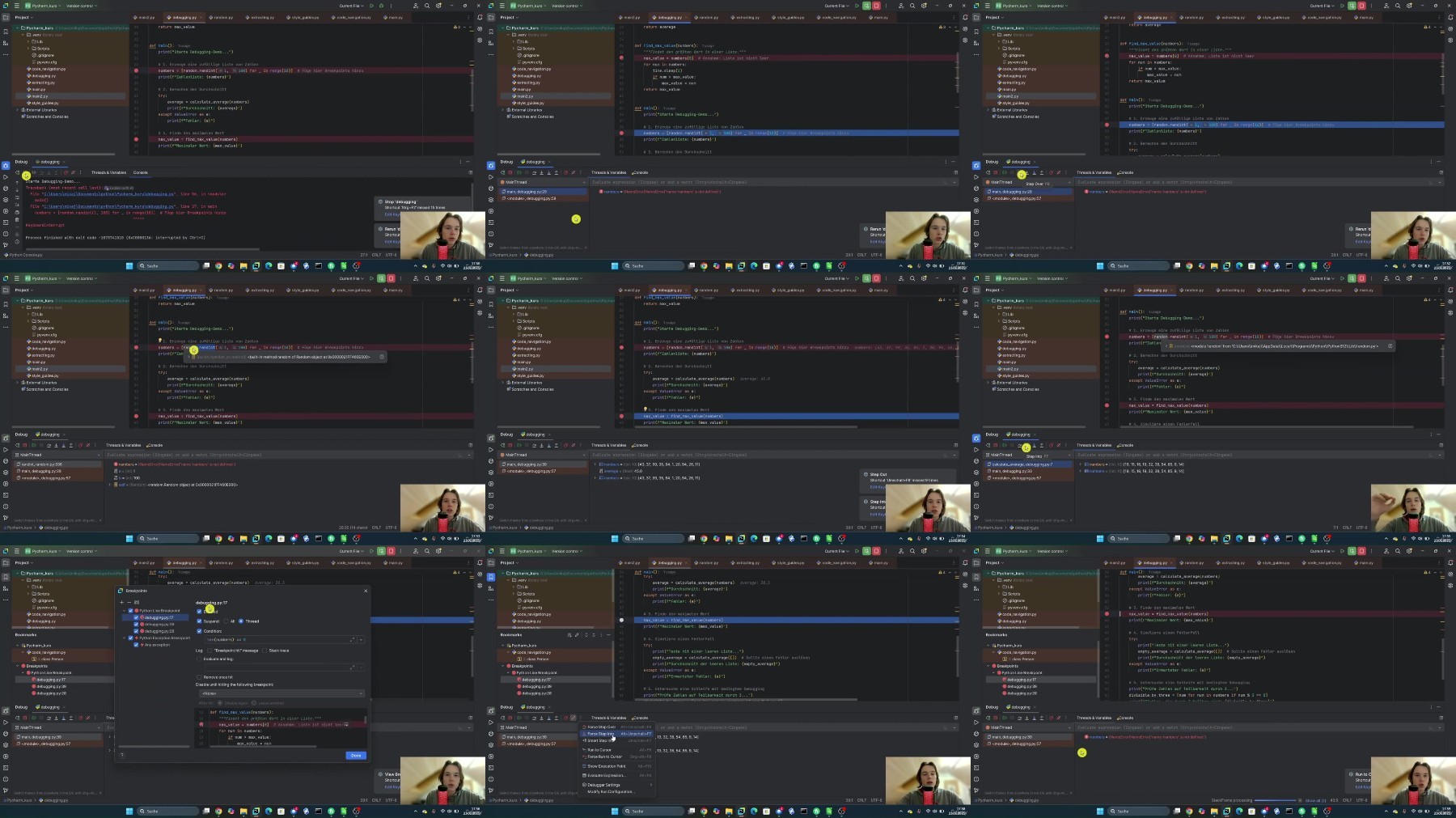
Task: Expand the self = {Random} variable node
Action: 110,485
